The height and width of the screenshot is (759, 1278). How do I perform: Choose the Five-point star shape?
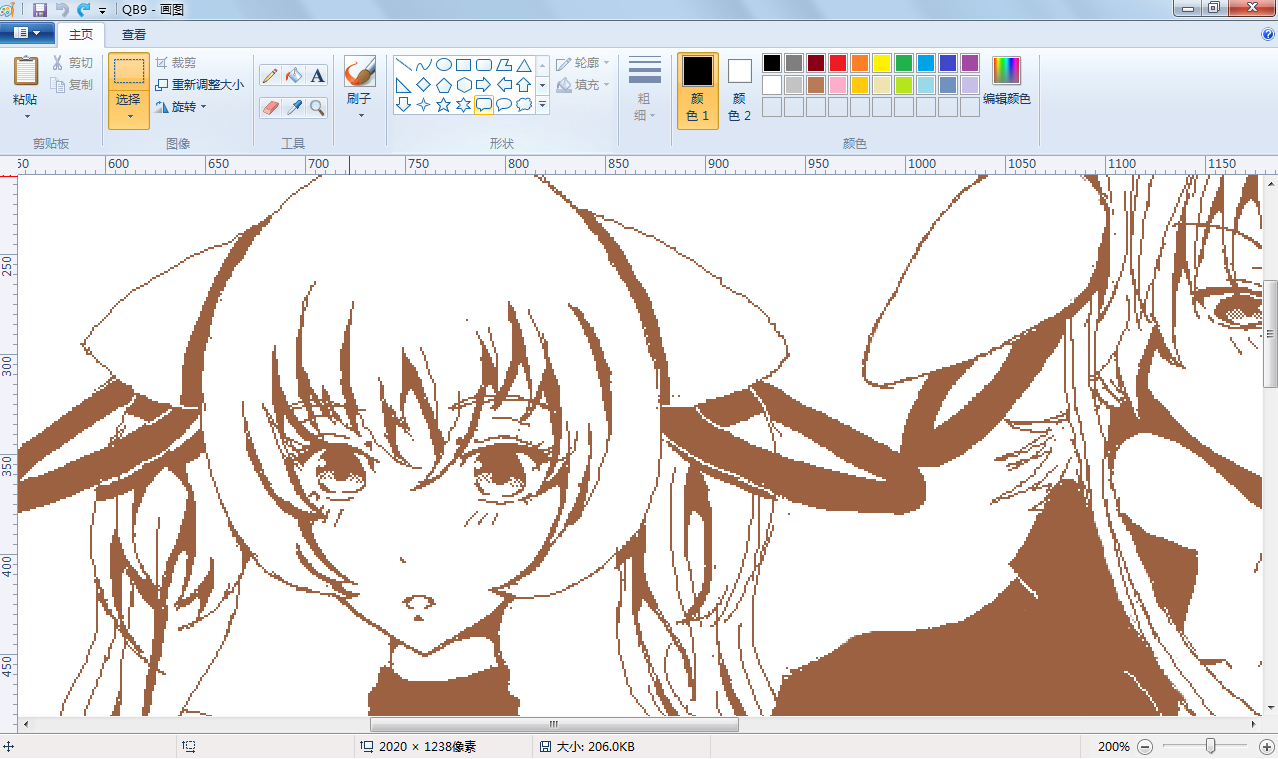pos(444,105)
